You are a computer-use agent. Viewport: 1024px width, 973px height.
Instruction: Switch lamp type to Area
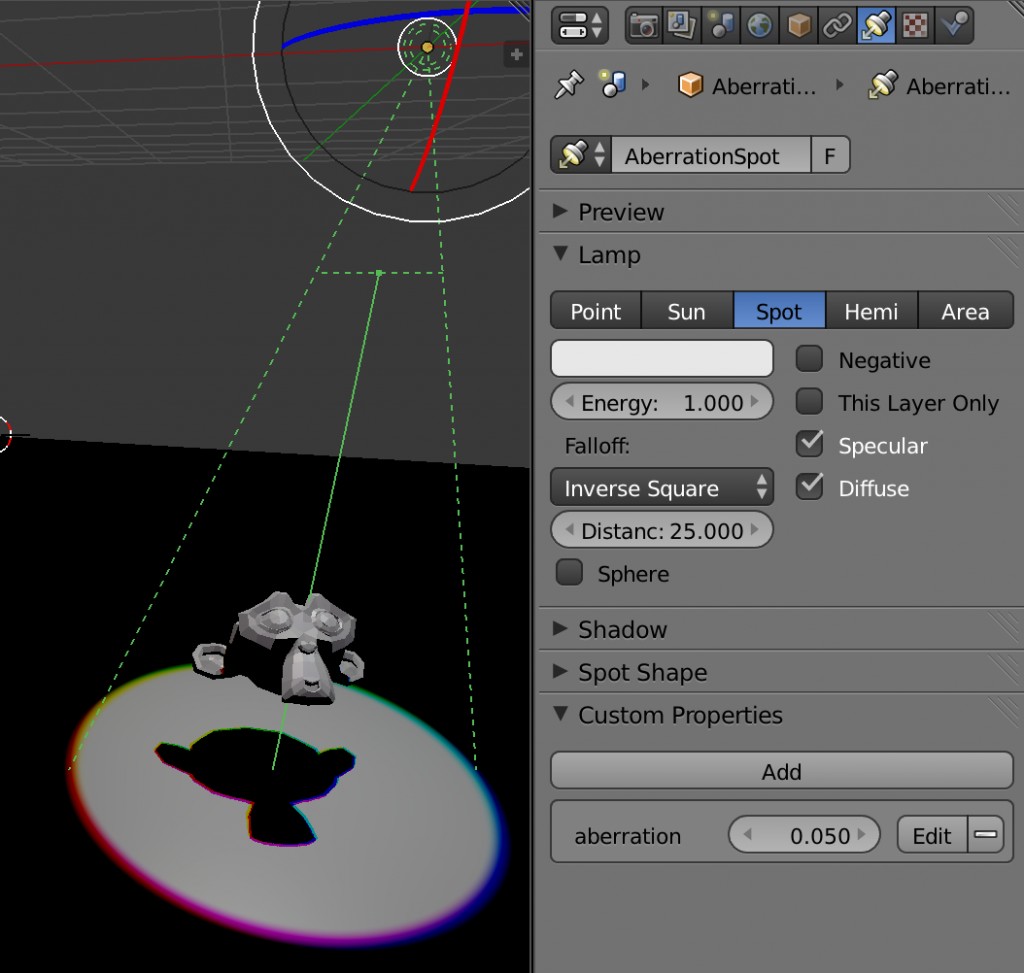(x=965, y=311)
